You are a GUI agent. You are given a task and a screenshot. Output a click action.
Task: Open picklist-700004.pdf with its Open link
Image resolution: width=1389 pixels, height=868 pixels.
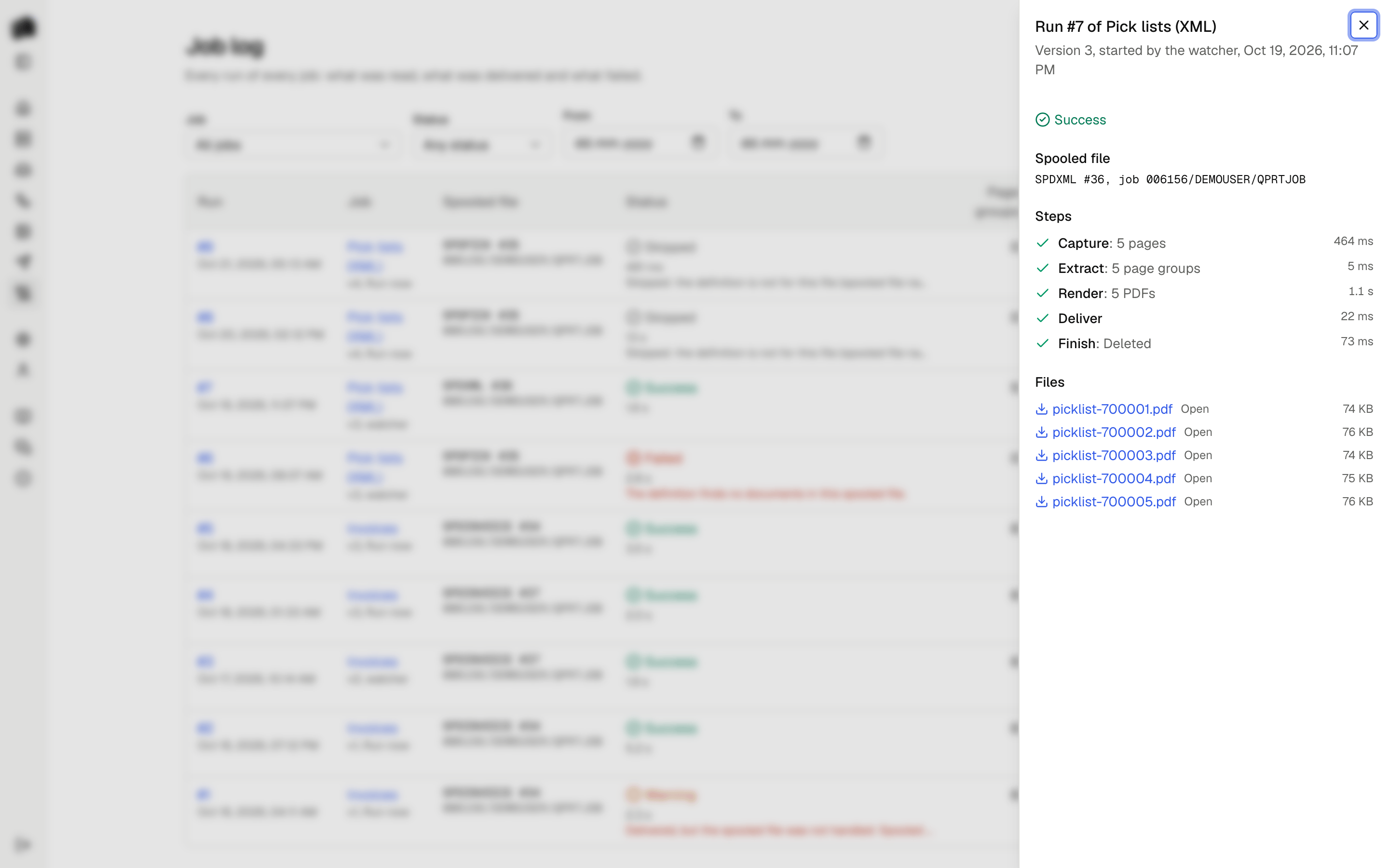(x=1198, y=478)
